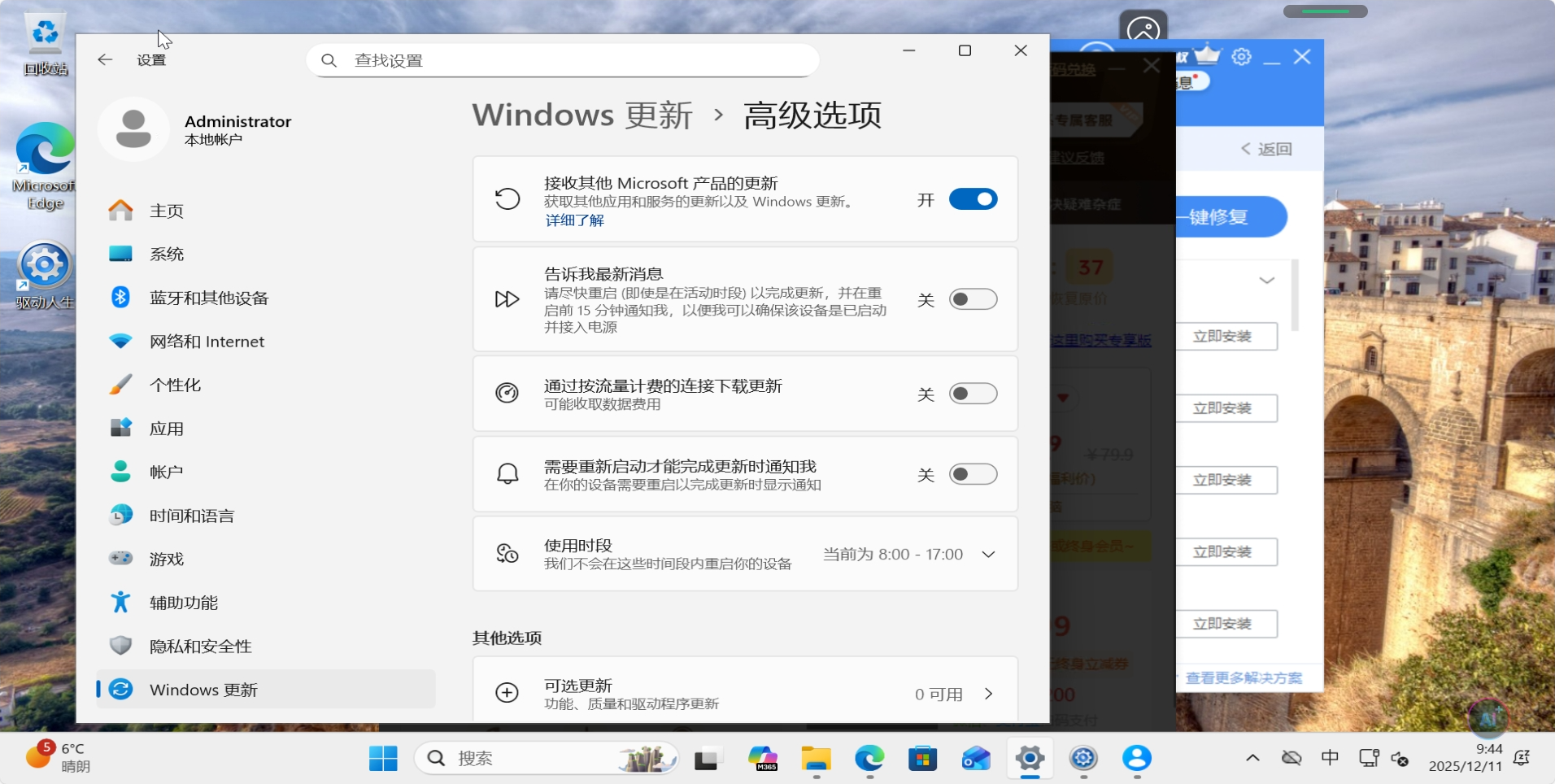
Task: Go to 系统 in the sidebar
Action: 167,254
